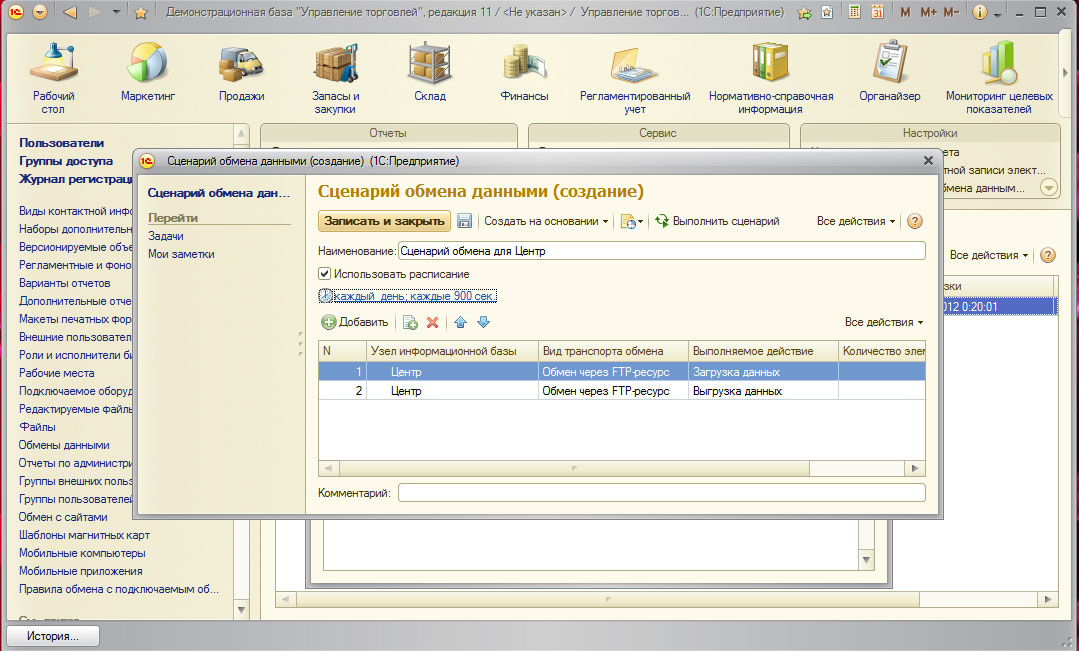Click Выполнить сценарий button
The width and height of the screenshot is (1079, 651).
click(x=724, y=221)
